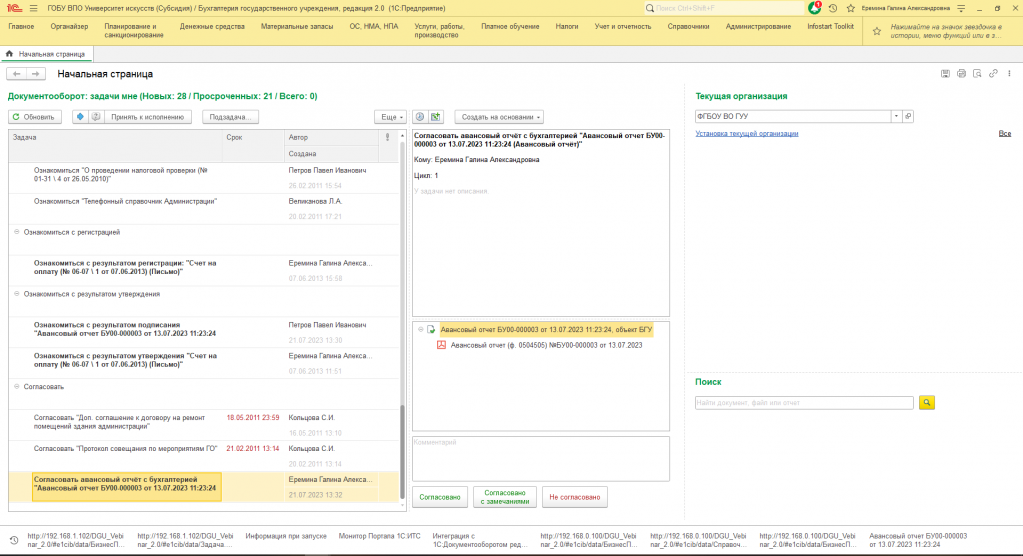Click the yellow search magnifier button
This screenshot has height=556, width=1023.
[927, 402]
